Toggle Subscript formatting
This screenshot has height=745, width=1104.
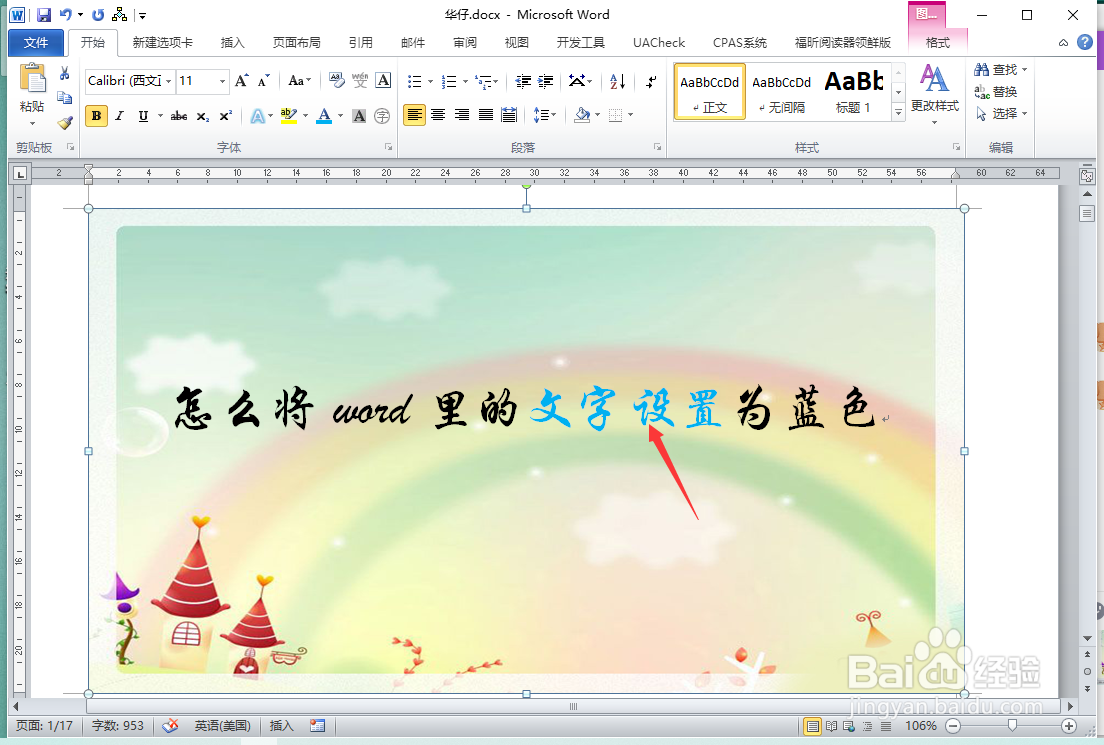203,116
